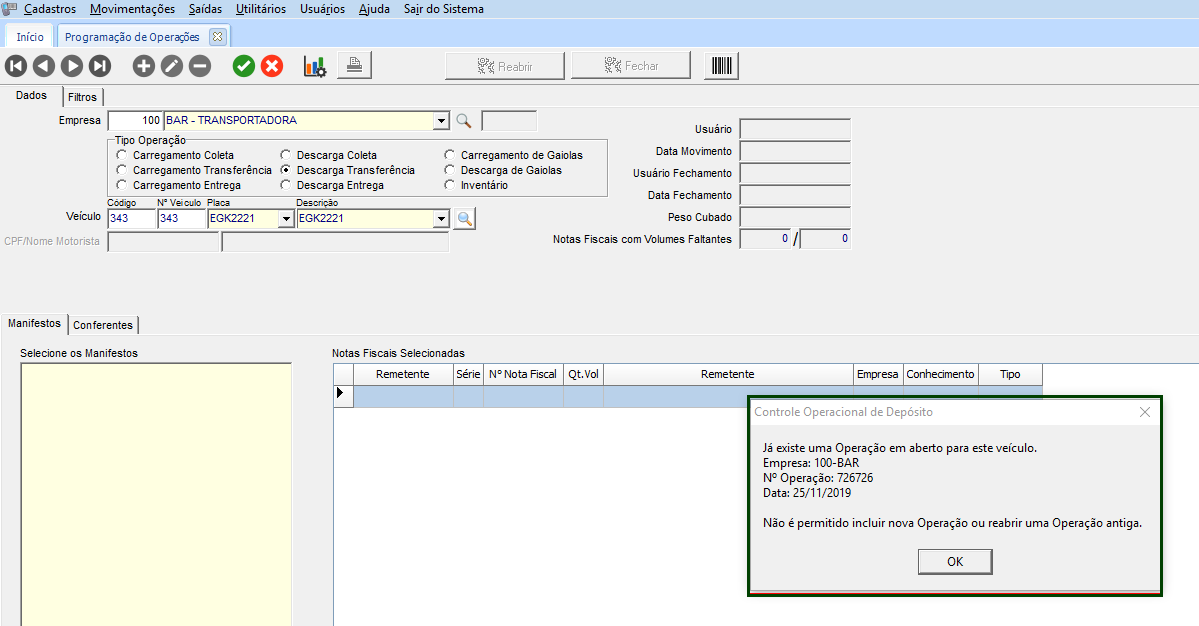Click the edit pencil icon
1199x626 pixels.
172,66
